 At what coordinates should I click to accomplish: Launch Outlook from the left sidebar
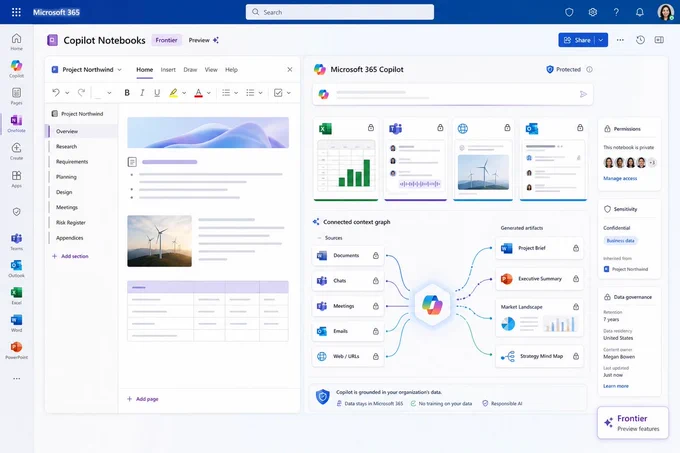16,268
